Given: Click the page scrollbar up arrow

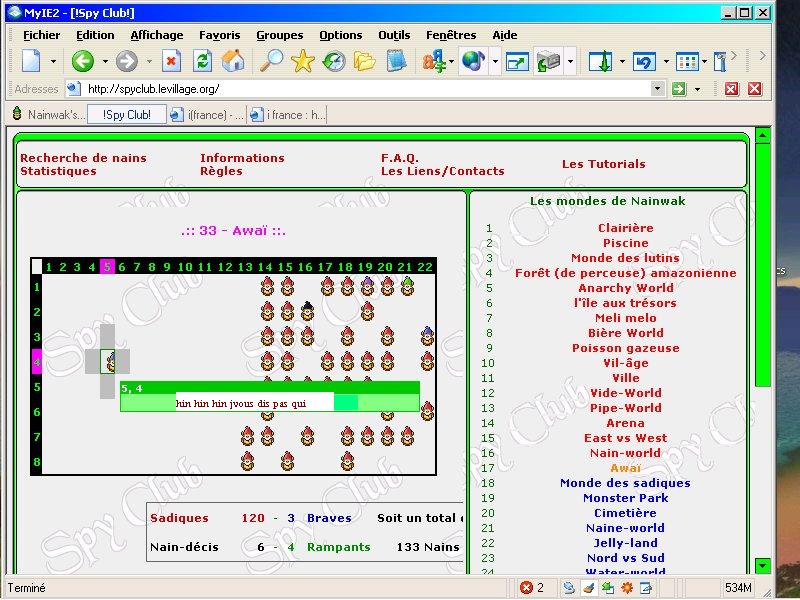Looking at the screenshot, I should pos(762,135).
